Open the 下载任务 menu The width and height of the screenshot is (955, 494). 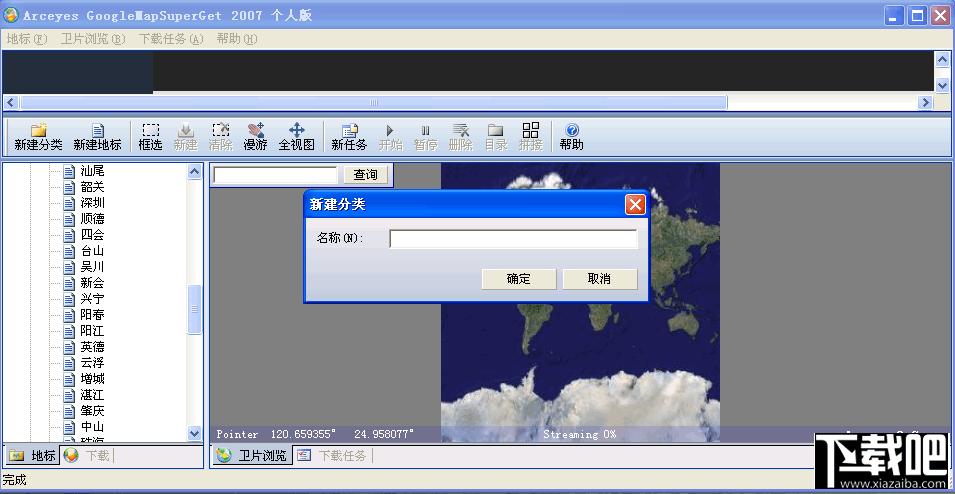coord(171,39)
